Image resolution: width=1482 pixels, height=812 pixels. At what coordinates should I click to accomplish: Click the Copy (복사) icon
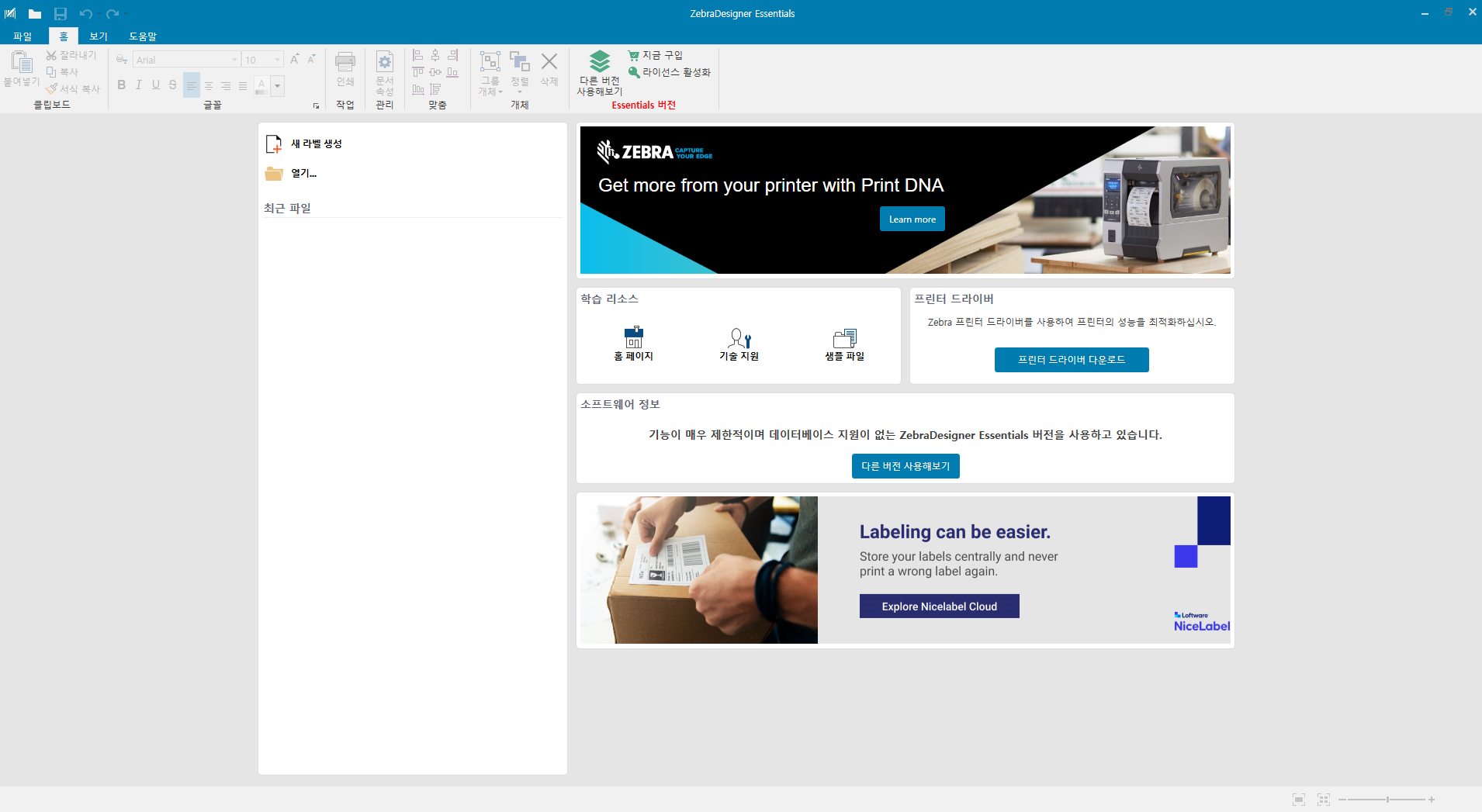(x=51, y=71)
